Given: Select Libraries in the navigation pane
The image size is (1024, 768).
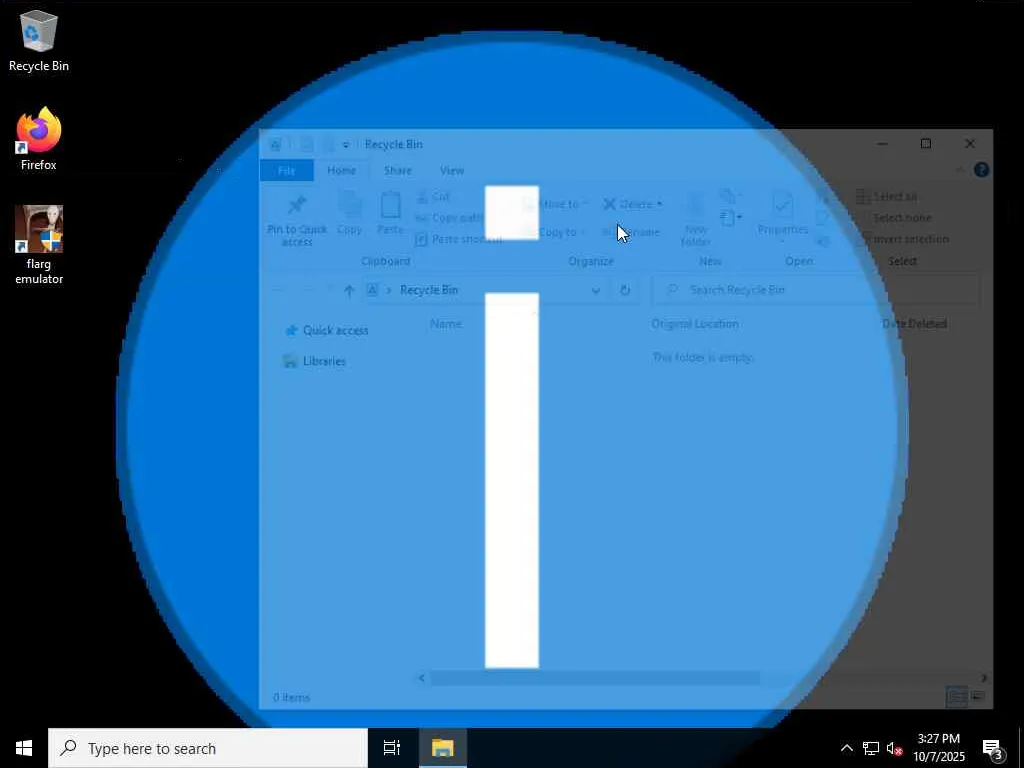Looking at the screenshot, I should (x=315, y=361).
